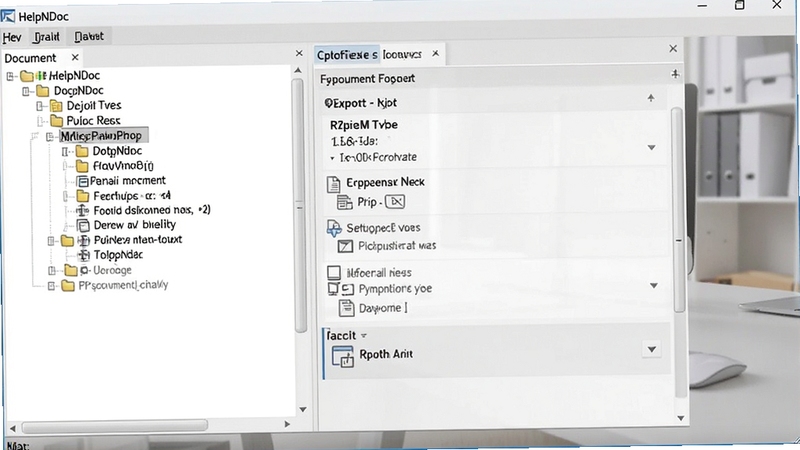Toggle the Iifoerail ness checkbox
800x450 pixels.
pyautogui.click(x=334, y=272)
